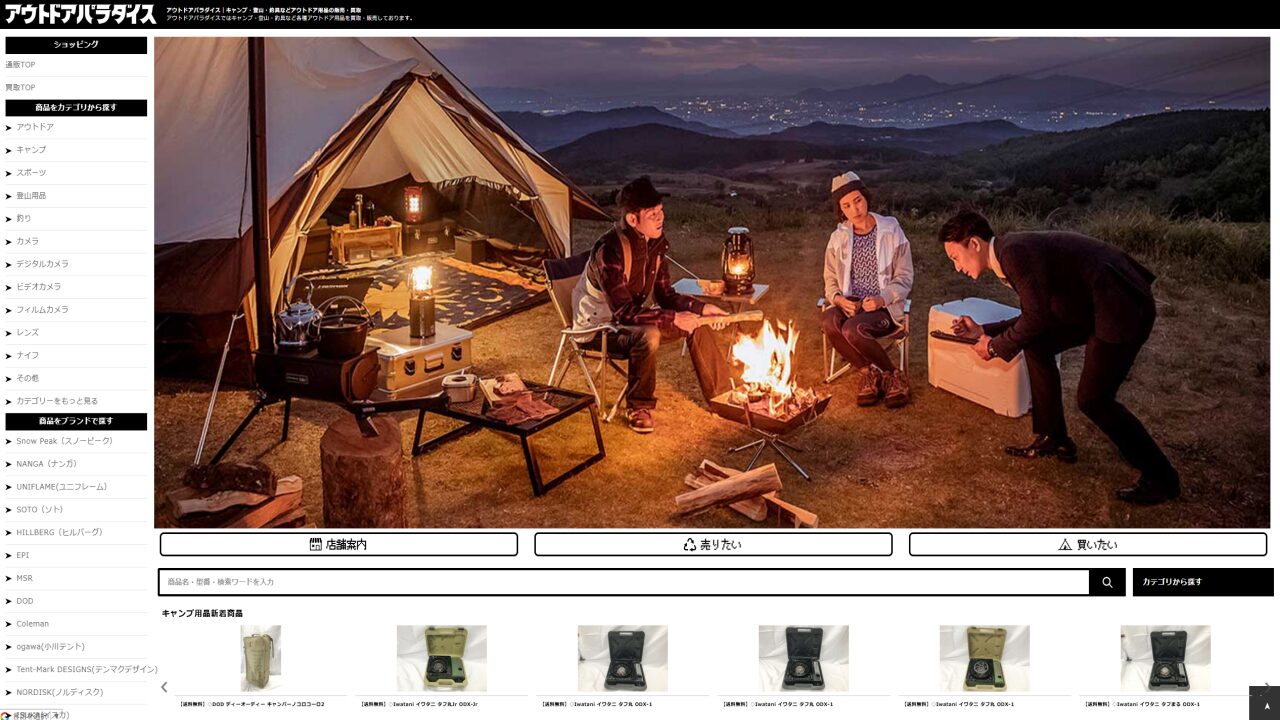Click the search magnifier icon button
This screenshot has width=1280, height=720.
(1107, 582)
